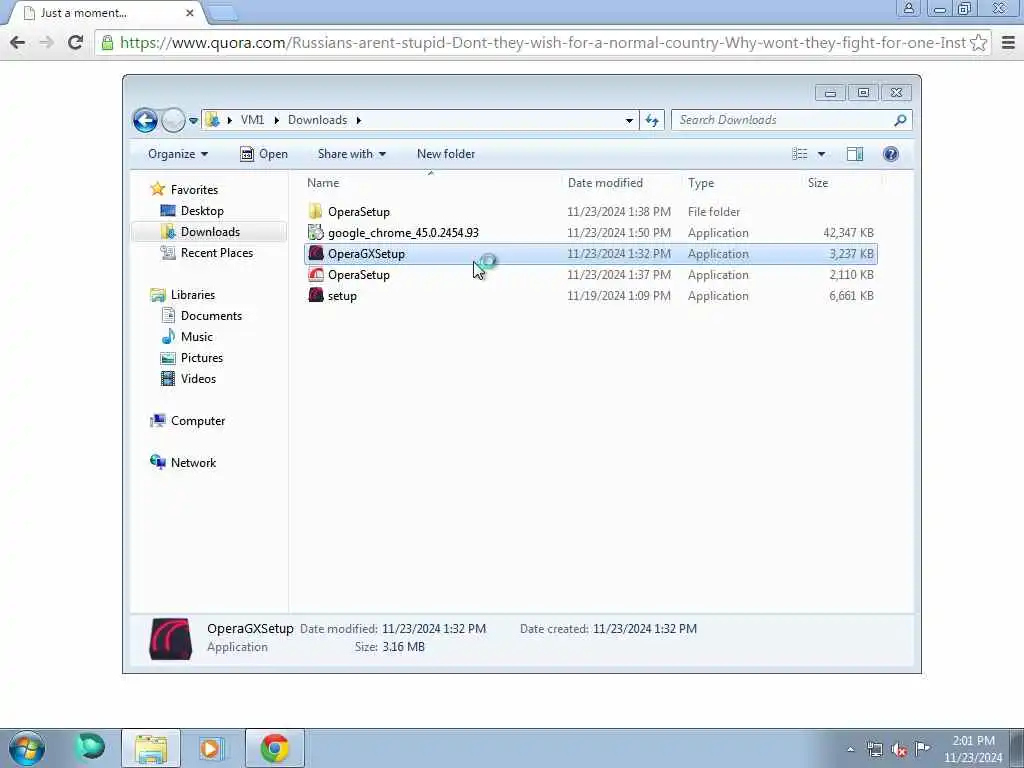
Task: Bookmark this page with the star icon
Action: click(978, 42)
